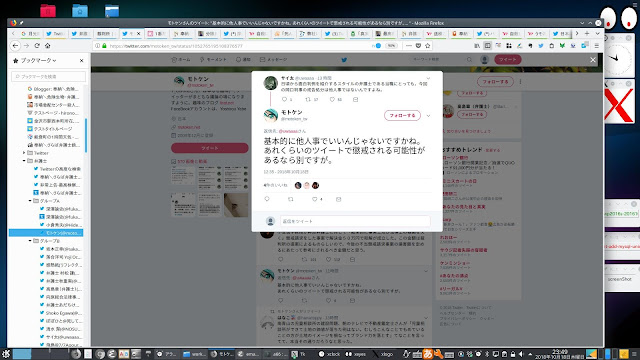This screenshot has height=360, width=640.
Task: Retweet the main tweet in the popup
Action: pyautogui.click(x=291, y=199)
